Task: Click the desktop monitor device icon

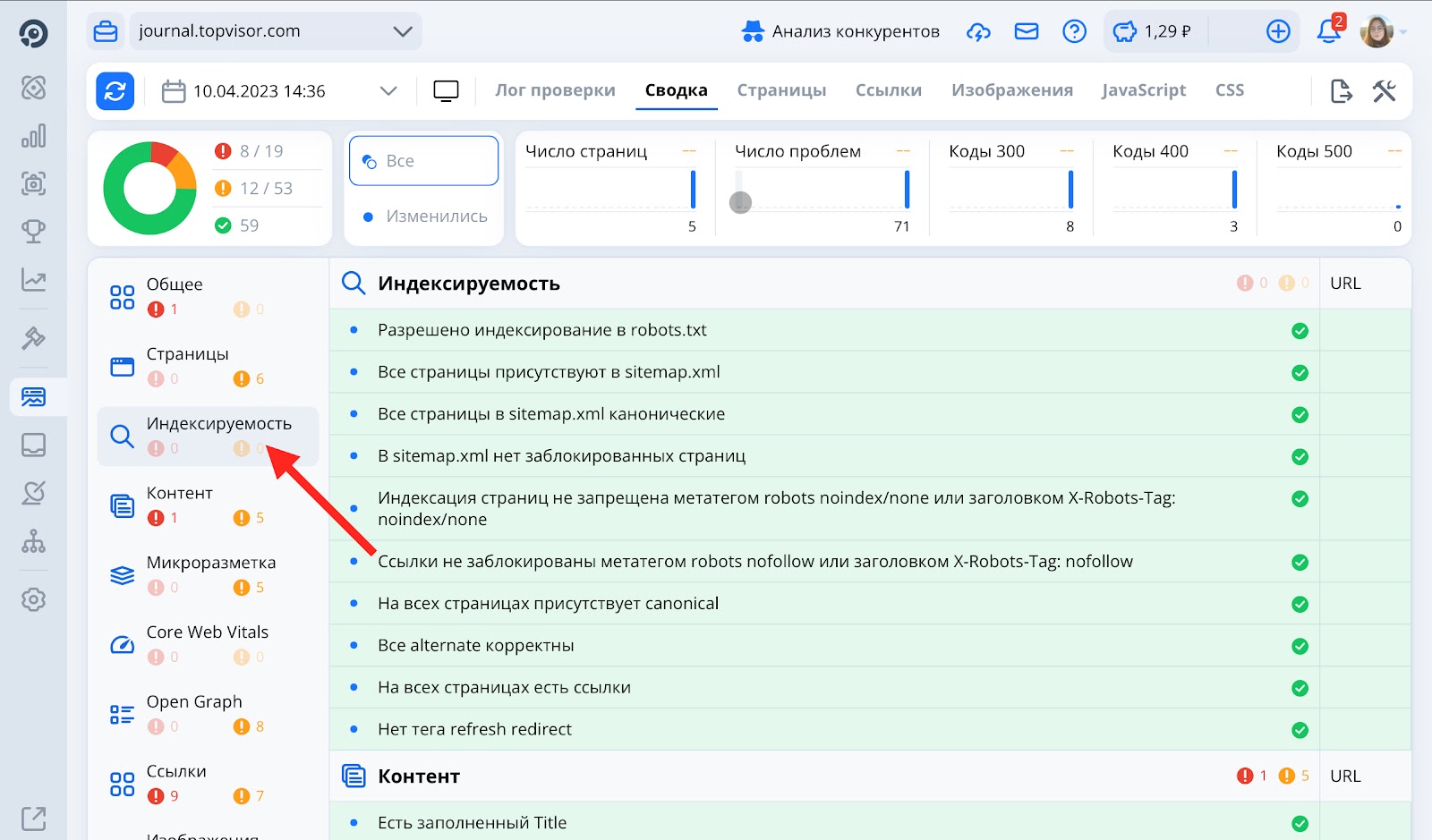Action: coord(446,91)
